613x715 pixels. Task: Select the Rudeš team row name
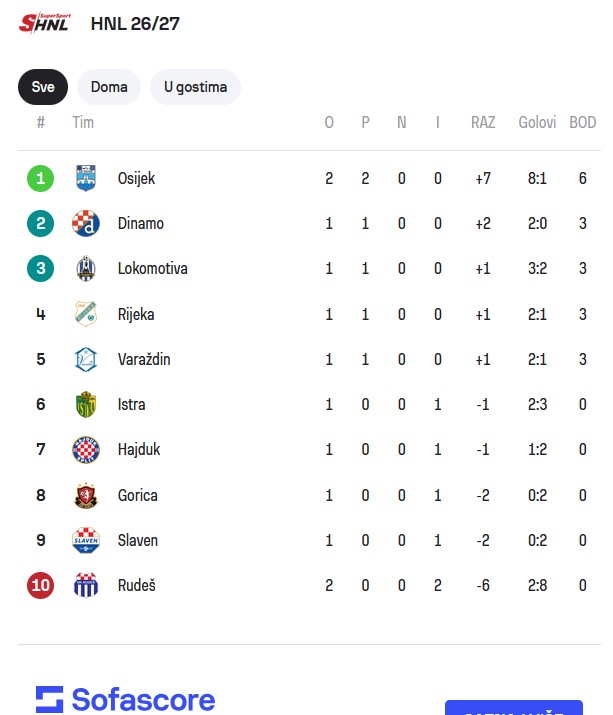coord(136,585)
